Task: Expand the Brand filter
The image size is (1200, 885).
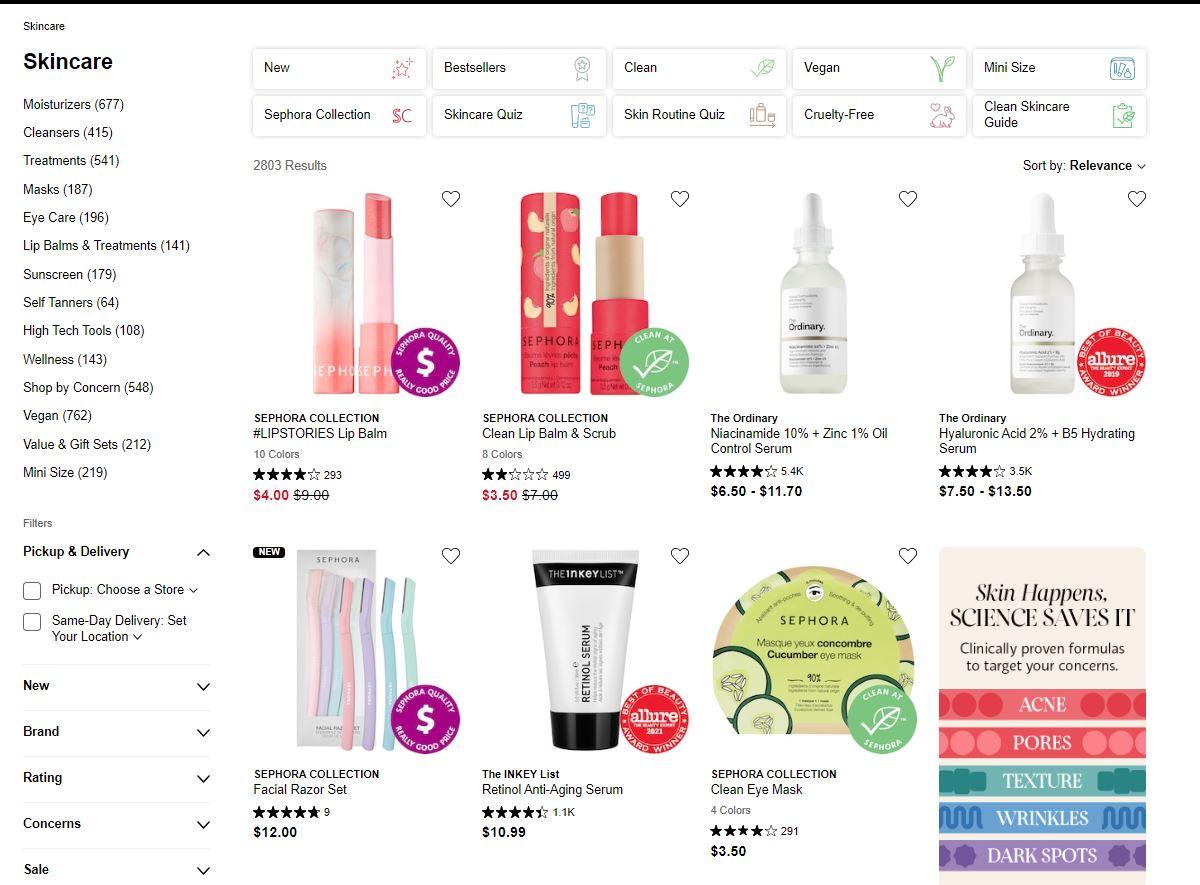Action: 117,732
